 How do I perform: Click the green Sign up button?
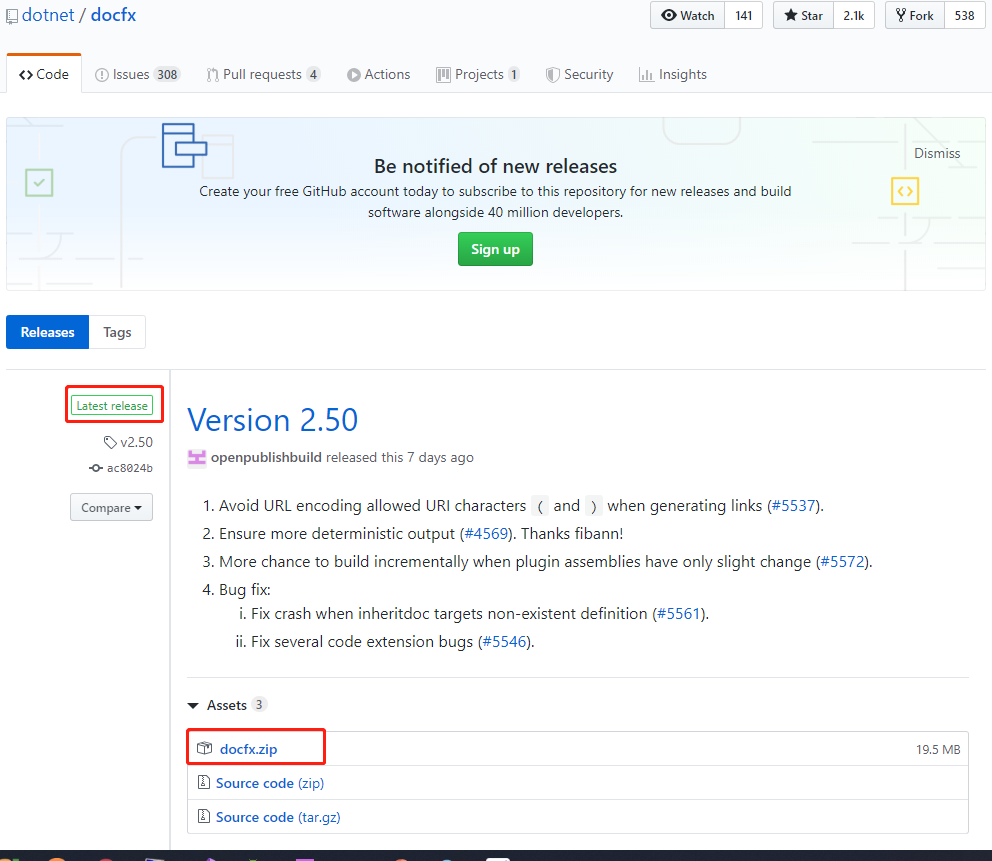495,249
